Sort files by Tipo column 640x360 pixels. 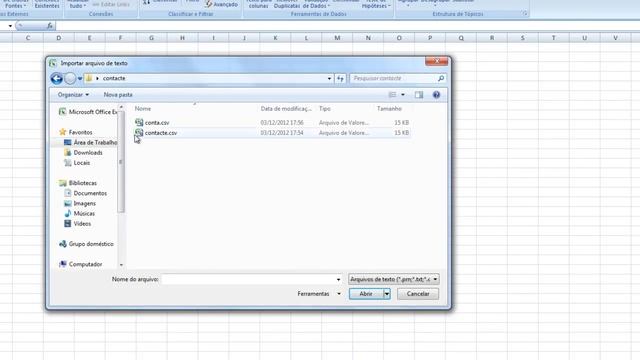[325, 109]
